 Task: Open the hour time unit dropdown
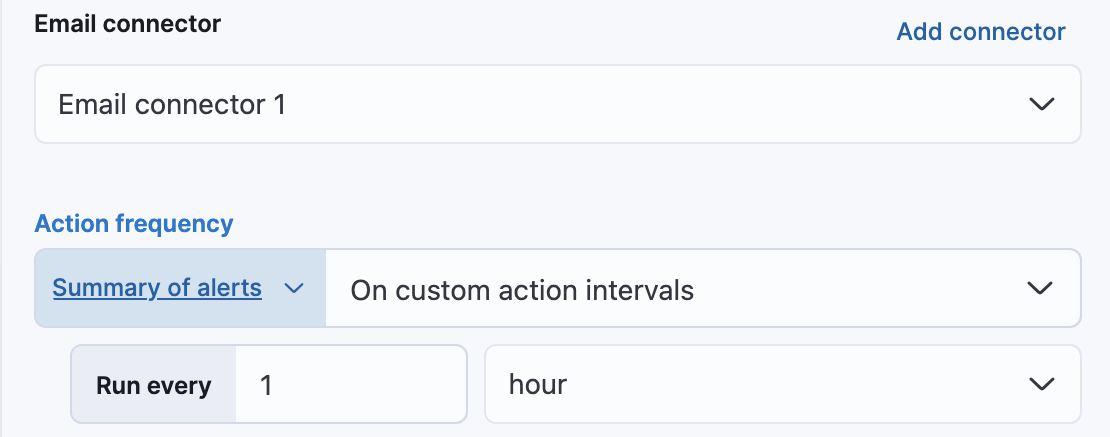782,384
